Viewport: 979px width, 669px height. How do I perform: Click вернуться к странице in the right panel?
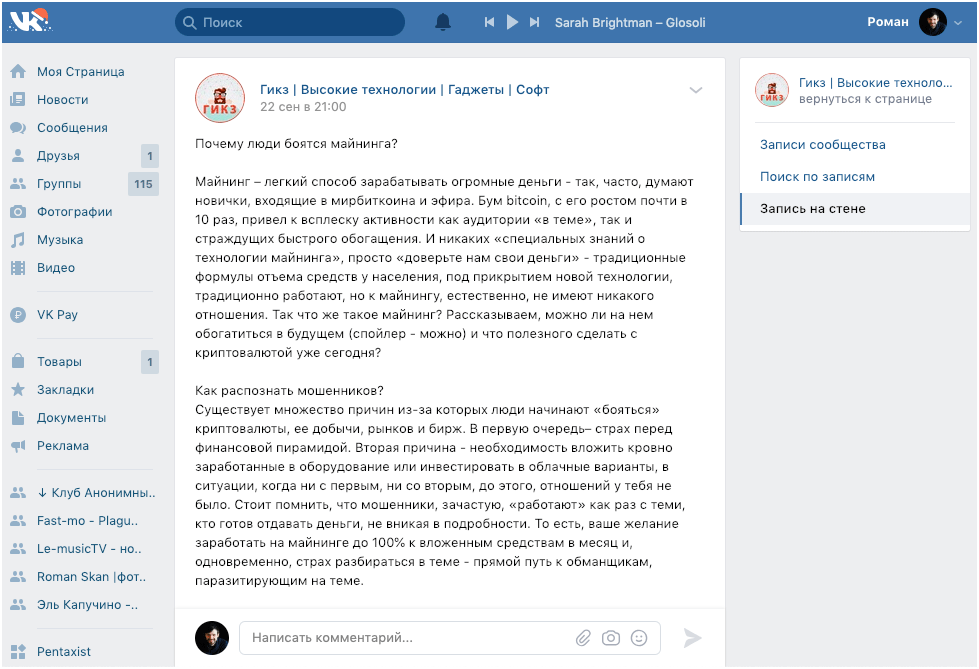pyautogui.click(x=865, y=99)
